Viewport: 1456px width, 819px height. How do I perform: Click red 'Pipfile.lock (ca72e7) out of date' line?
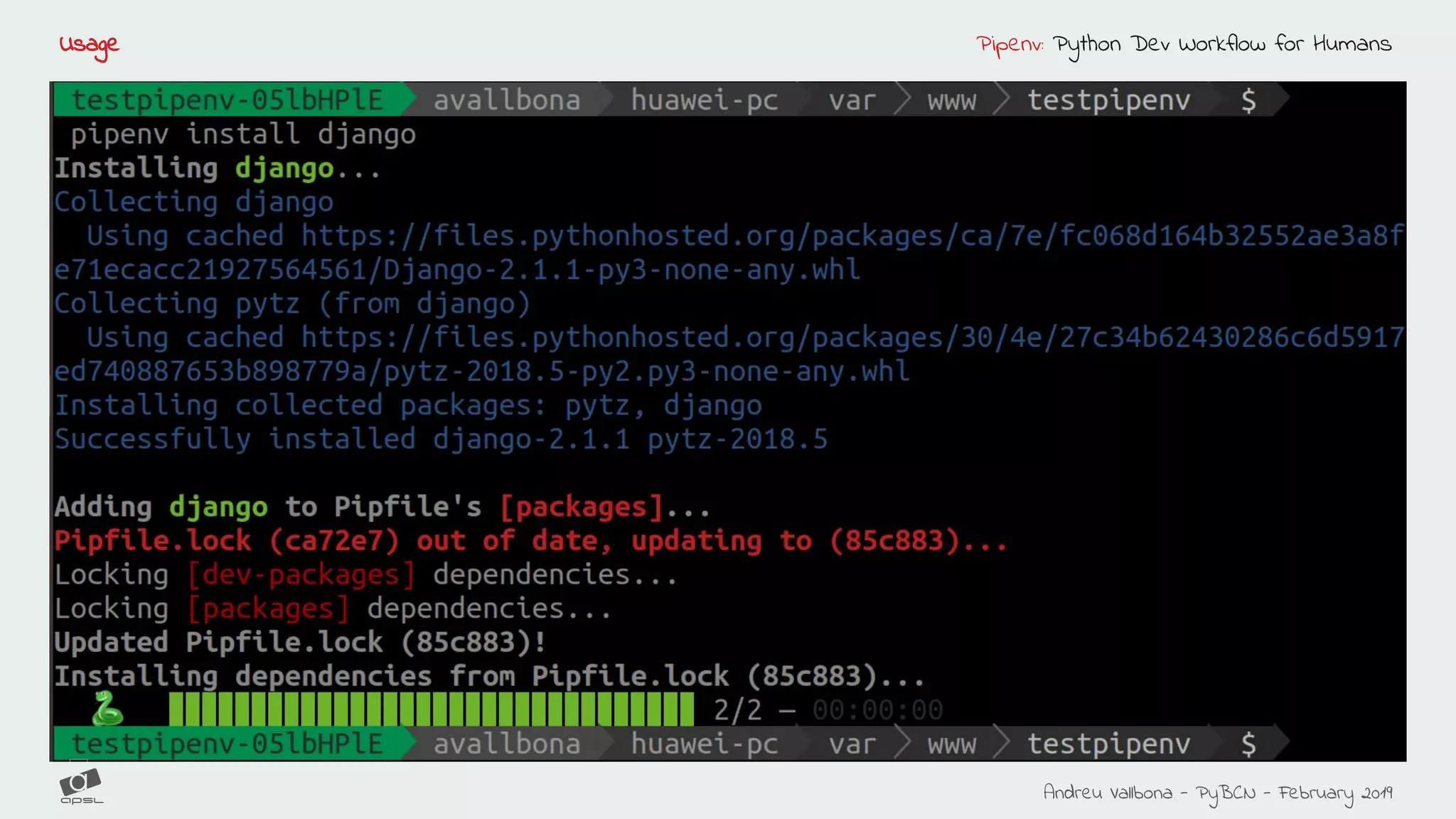530,541
